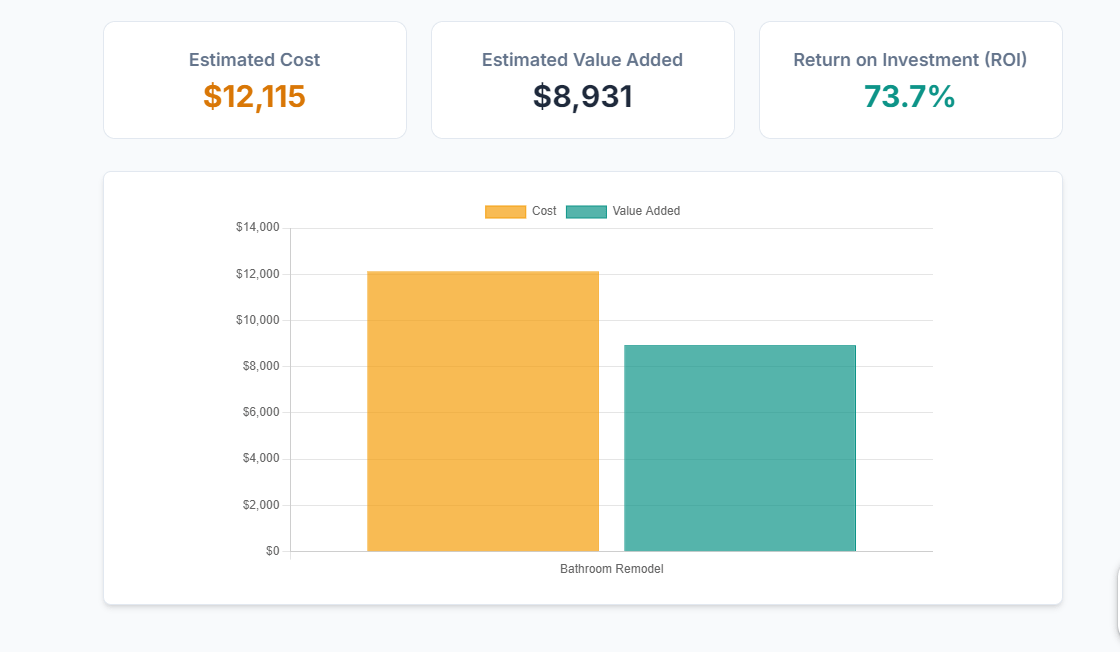This screenshot has width=1120, height=652.
Task: Click the $12,115 cost amount
Action: point(254,96)
